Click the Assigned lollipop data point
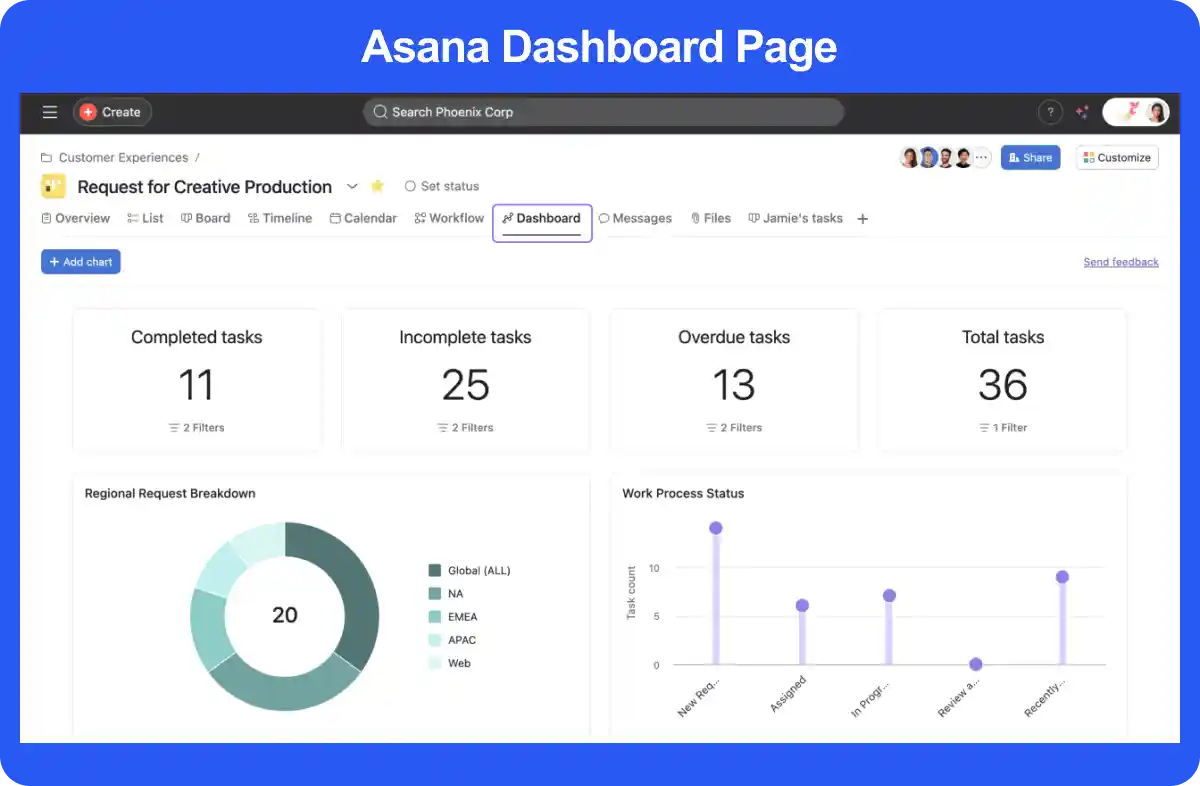1200x786 pixels. (802, 605)
